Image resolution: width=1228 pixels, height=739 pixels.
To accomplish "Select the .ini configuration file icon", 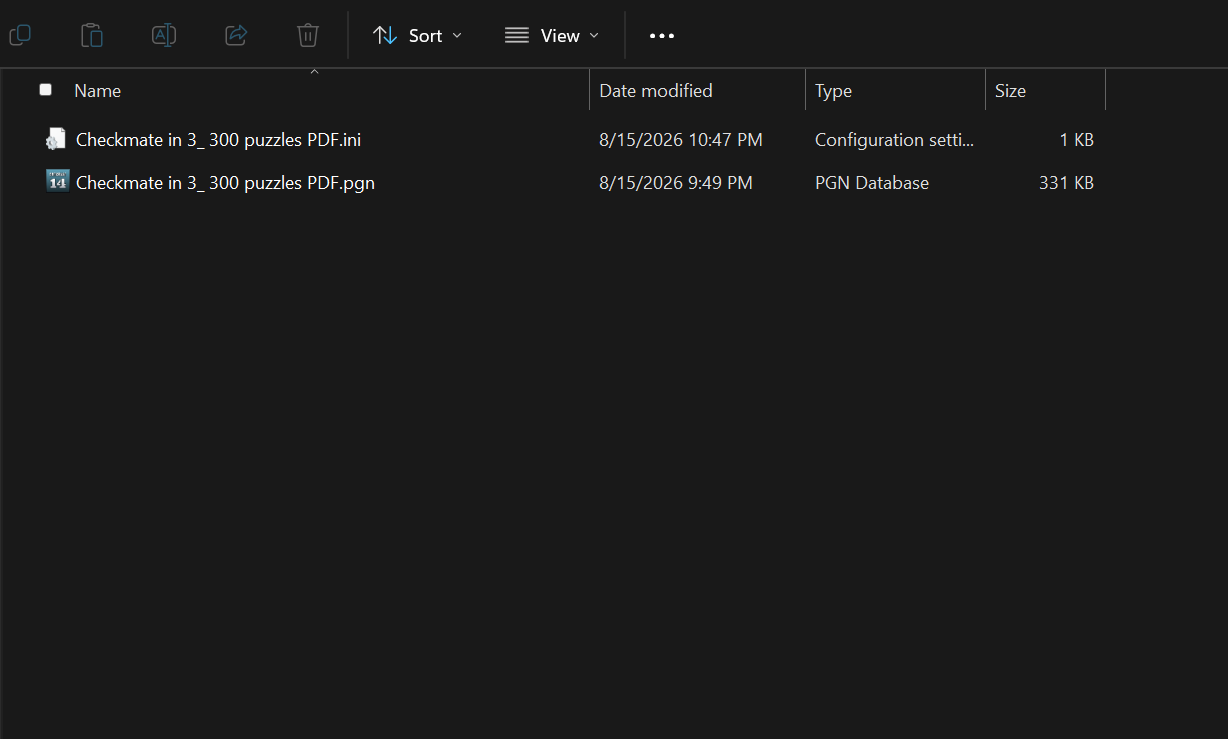I will click(x=56, y=139).
